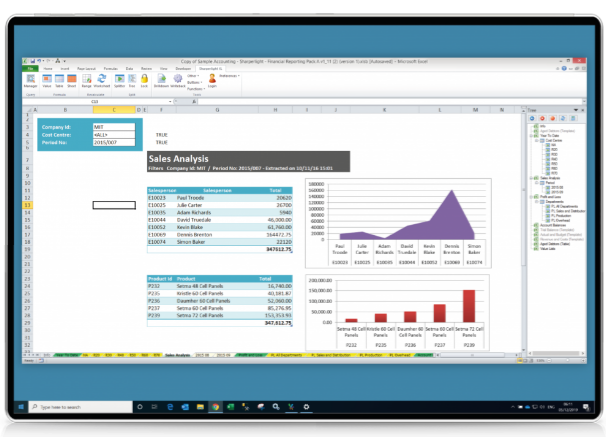
Task: Click the Lock ribbon icon
Action: pyautogui.click(x=144, y=81)
